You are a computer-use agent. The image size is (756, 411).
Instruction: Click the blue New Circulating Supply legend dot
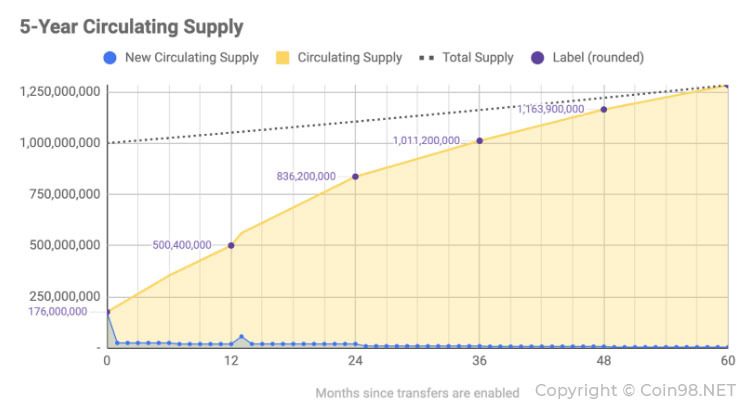click(x=110, y=58)
